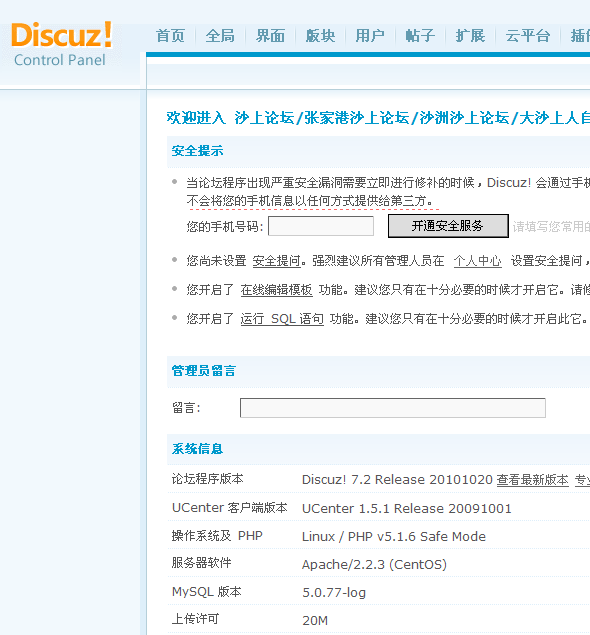Open the 查看最新版本 link

(x=532, y=480)
